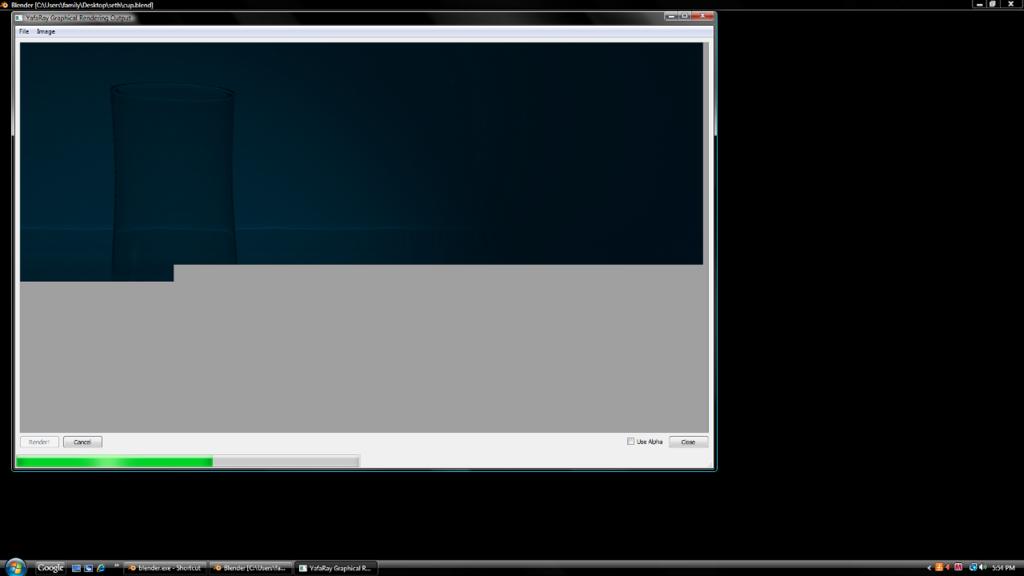
Task: Click the Show Desktop quick launch icon
Action: [76, 568]
